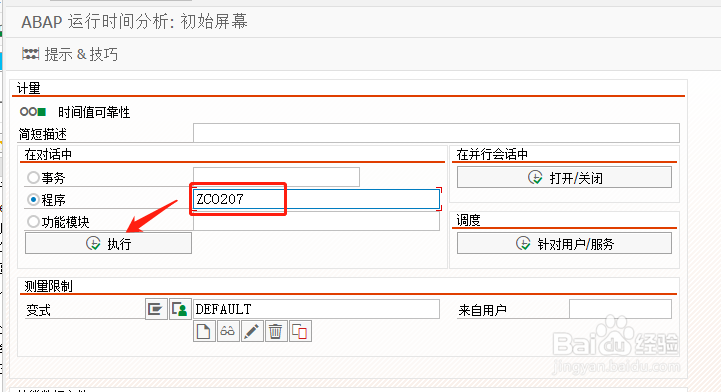Display variant using the glasses icon
721x392 pixels.
[228, 331]
